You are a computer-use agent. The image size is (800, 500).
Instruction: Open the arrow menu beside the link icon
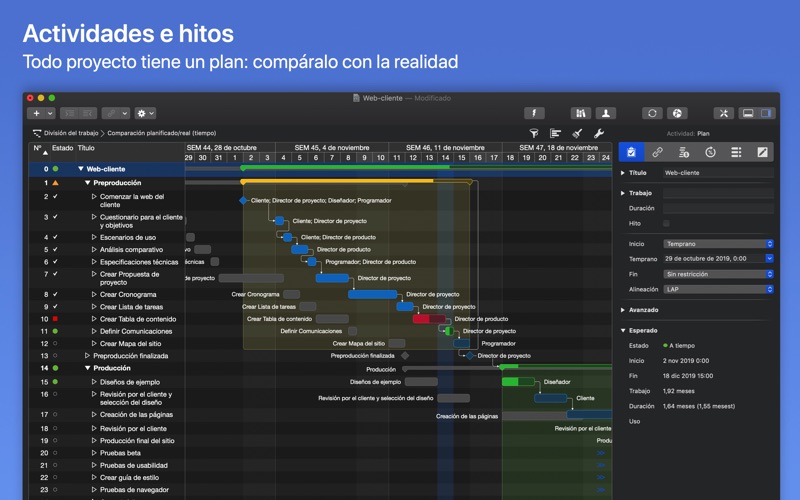pos(124,113)
